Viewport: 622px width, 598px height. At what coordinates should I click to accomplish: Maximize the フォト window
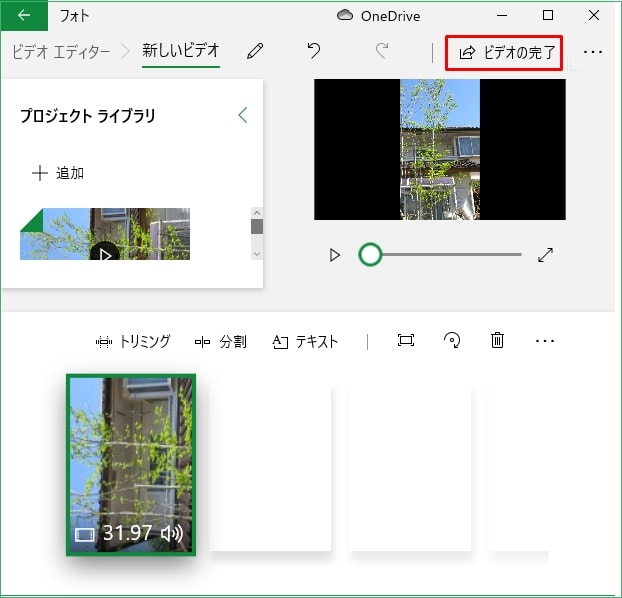tap(548, 15)
